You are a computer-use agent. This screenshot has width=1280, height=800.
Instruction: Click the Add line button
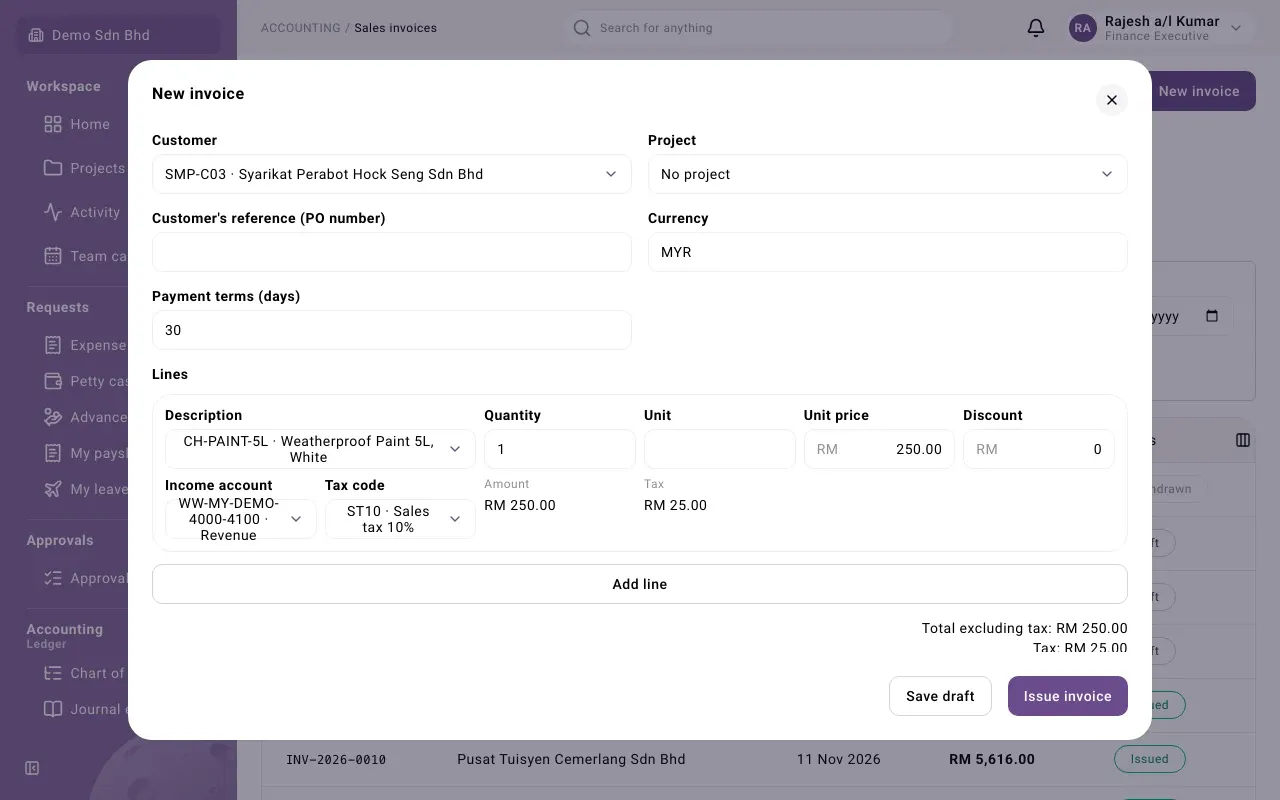coord(640,584)
